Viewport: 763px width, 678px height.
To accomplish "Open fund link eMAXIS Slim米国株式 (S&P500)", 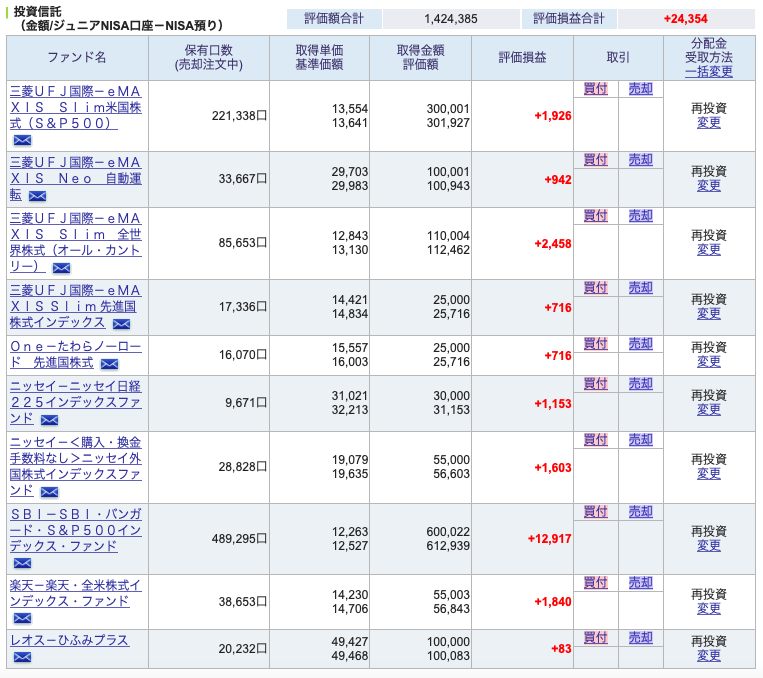I will pos(75,107).
